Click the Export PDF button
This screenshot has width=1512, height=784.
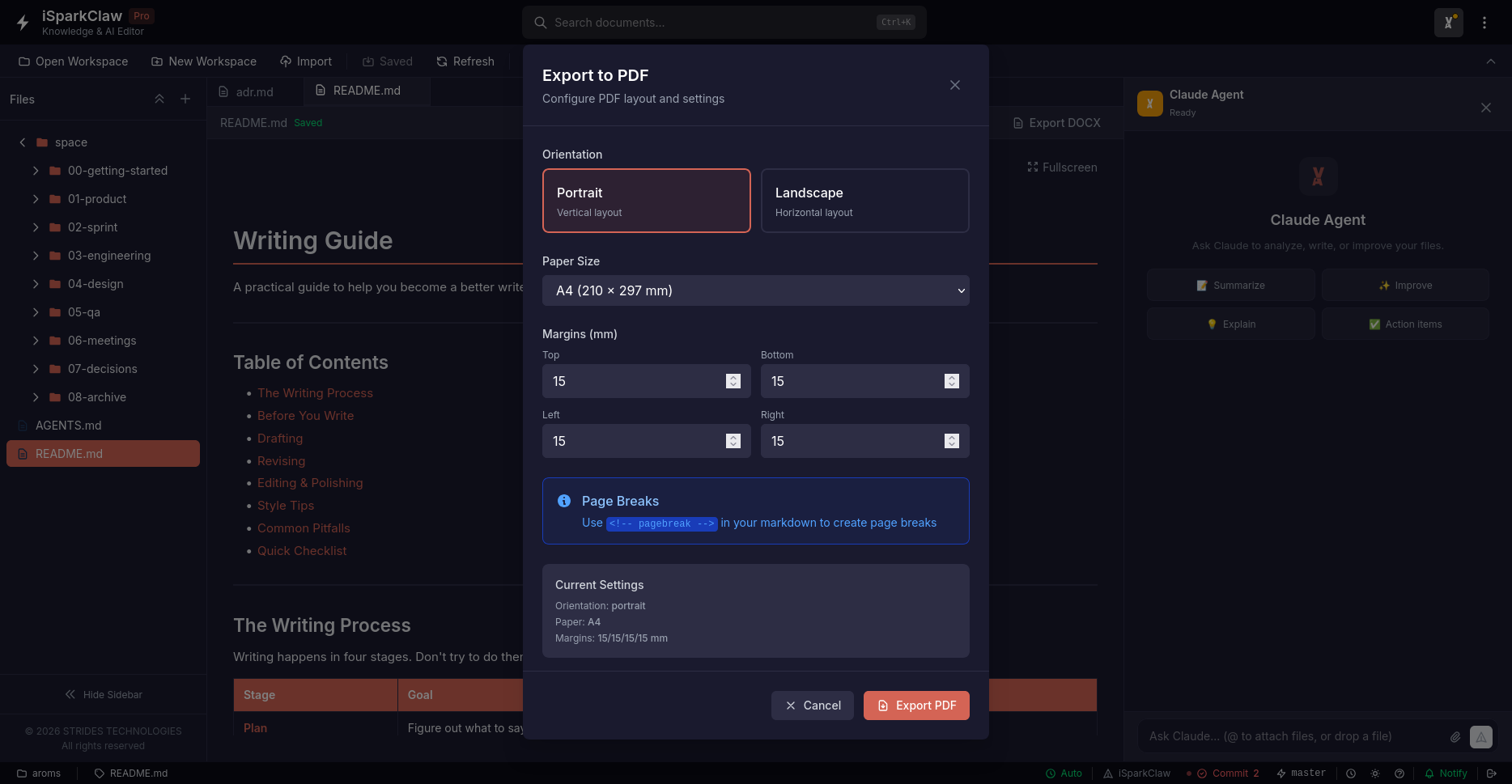(916, 706)
